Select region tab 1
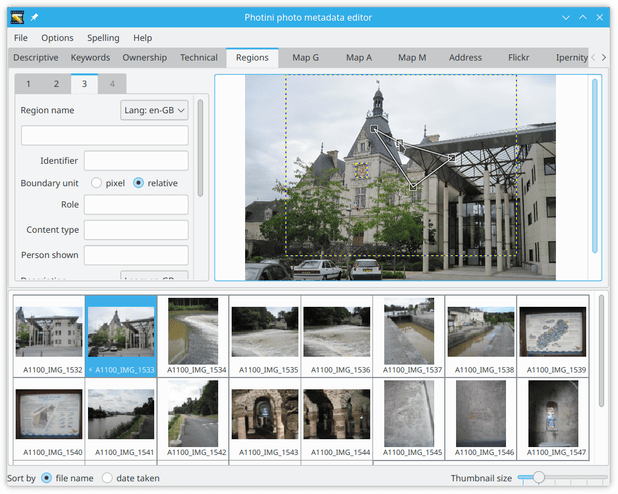Viewport: 618px width, 494px height. click(x=28, y=84)
